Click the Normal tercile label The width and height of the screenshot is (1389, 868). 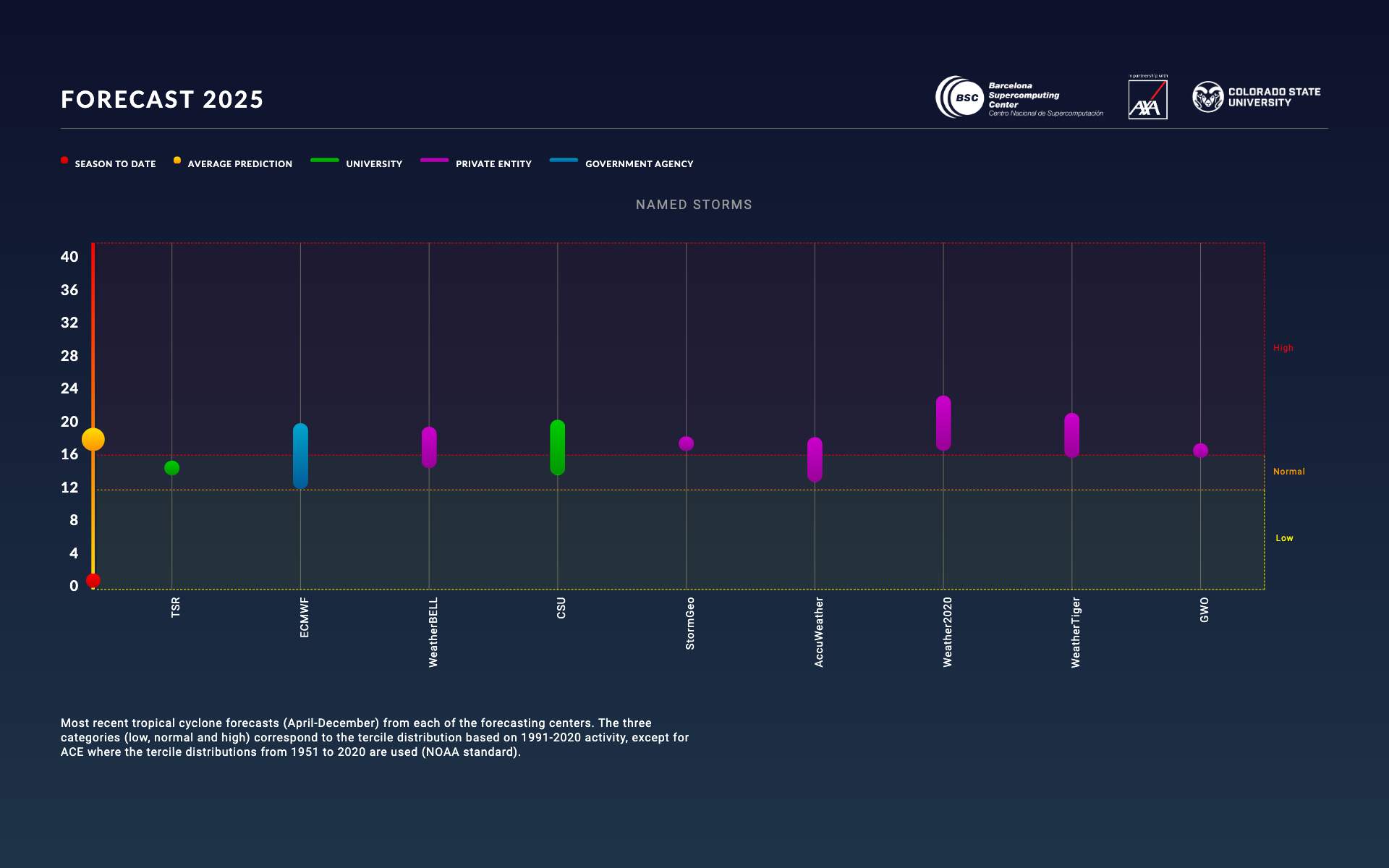tap(1290, 471)
